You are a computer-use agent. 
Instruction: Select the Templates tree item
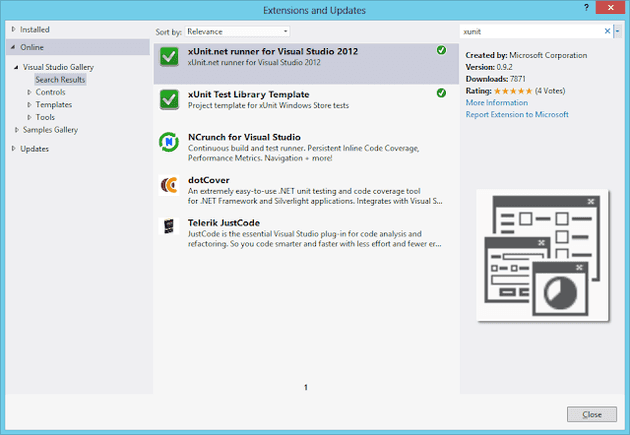(x=54, y=104)
